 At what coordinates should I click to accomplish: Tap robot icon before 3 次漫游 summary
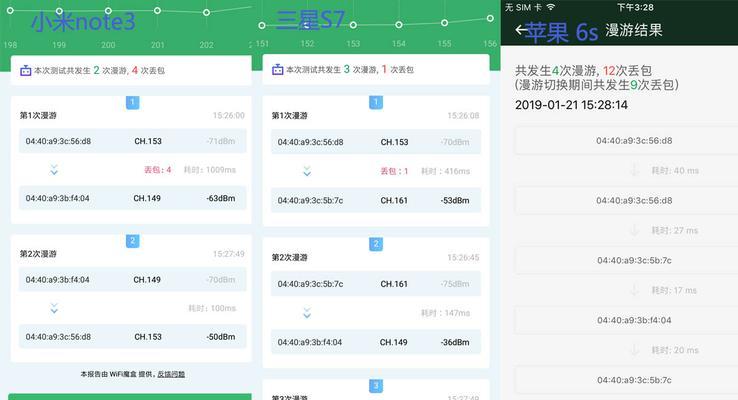pos(278,70)
